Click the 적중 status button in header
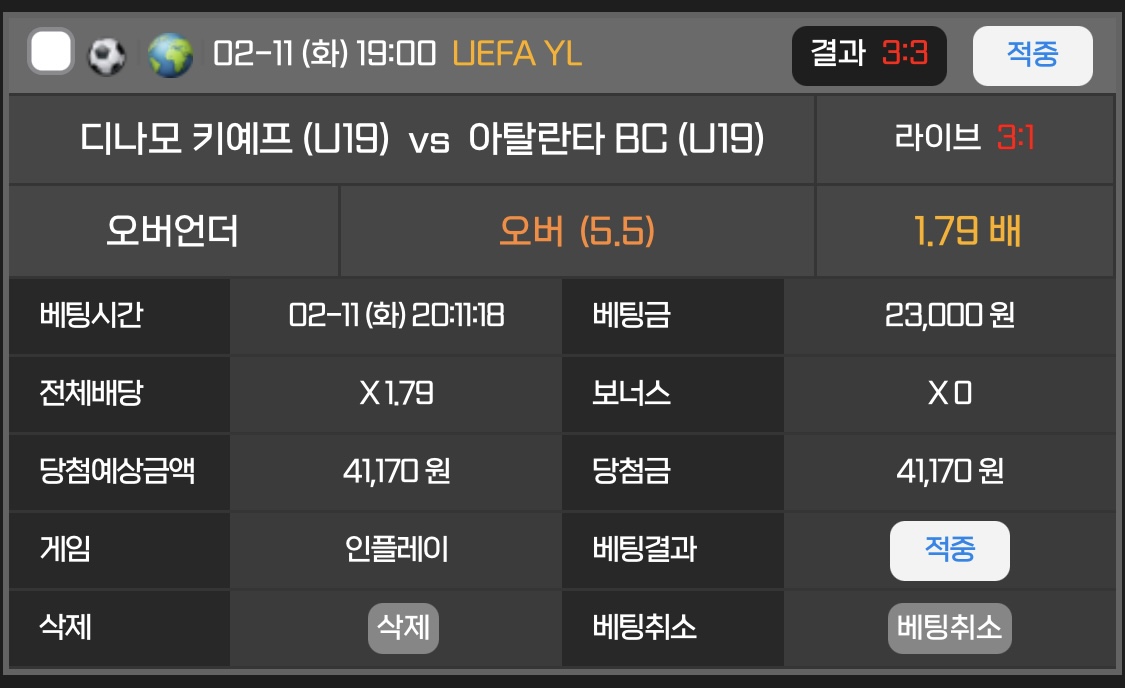1125x688 pixels. [x=1032, y=55]
